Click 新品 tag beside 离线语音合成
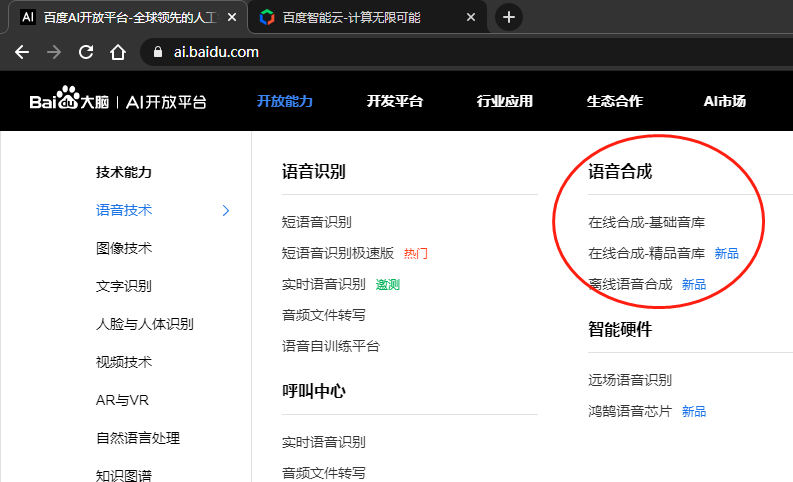Viewport: 793px width, 482px height. pos(694,285)
